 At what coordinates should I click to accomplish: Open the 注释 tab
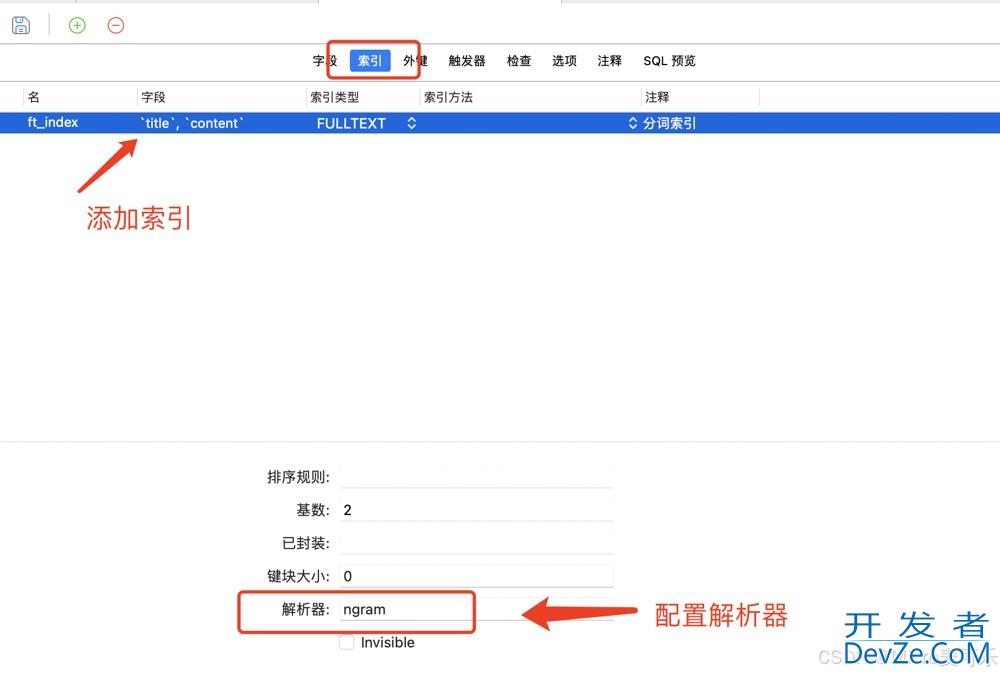pyautogui.click(x=609, y=61)
